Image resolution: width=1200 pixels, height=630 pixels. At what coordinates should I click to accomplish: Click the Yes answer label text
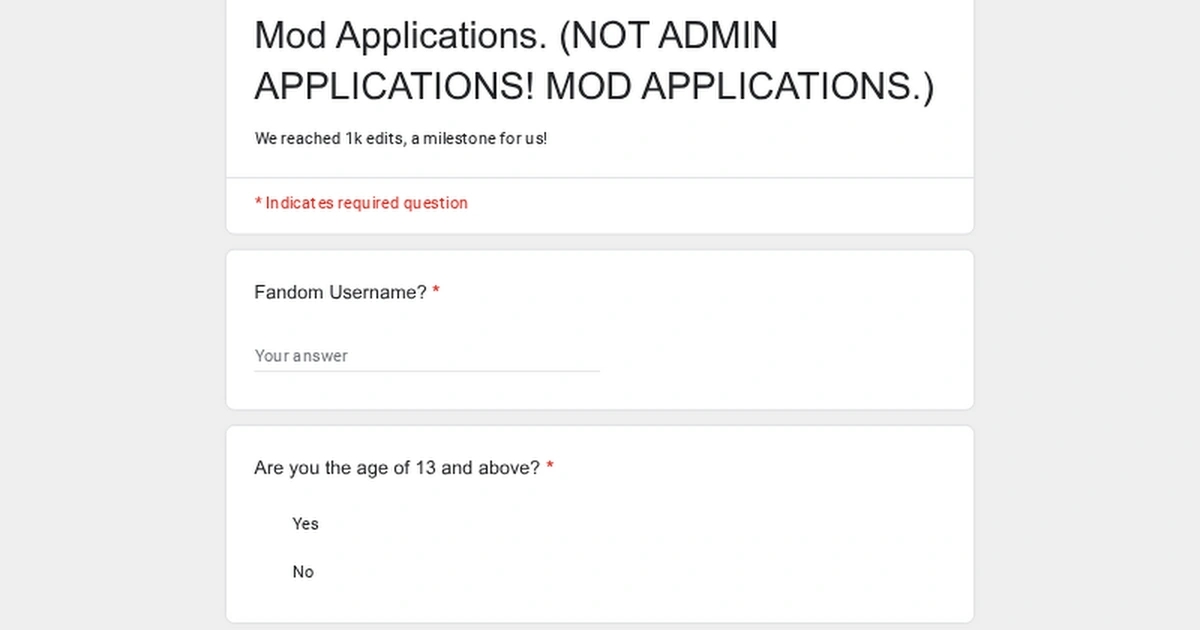[305, 523]
